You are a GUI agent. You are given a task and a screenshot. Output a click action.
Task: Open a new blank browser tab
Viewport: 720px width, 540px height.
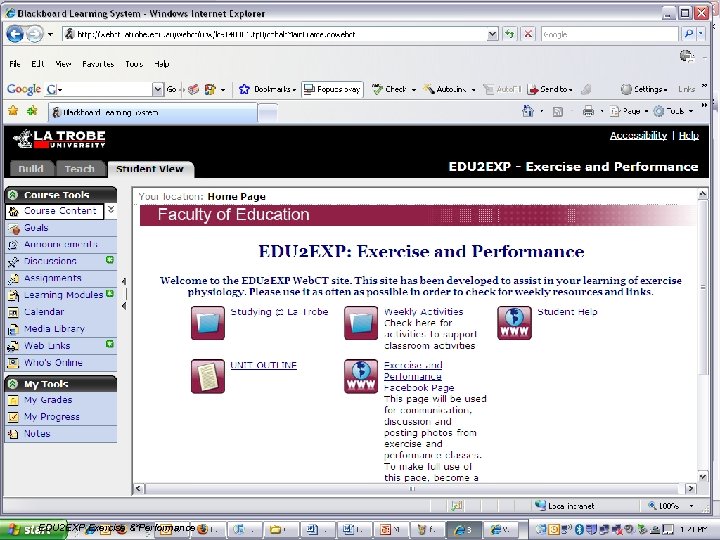point(268,112)
